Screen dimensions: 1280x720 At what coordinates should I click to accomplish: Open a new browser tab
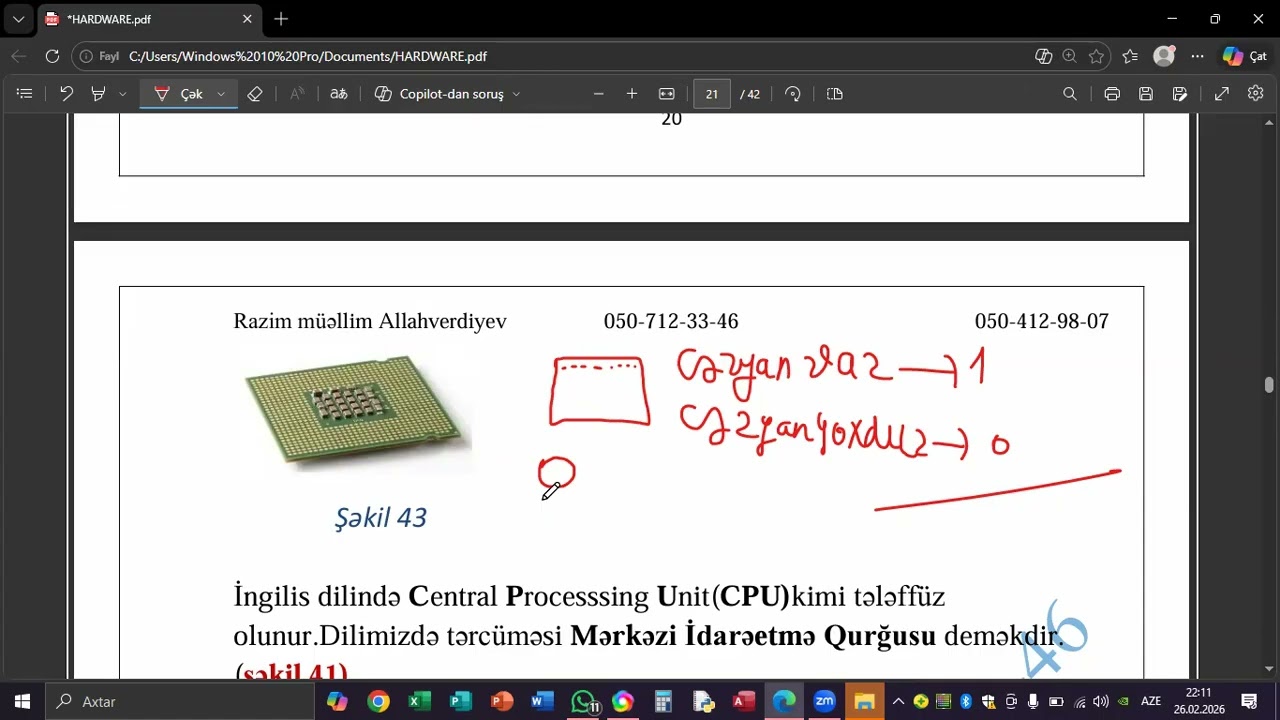pyautogui.click(x=281, y=19)
